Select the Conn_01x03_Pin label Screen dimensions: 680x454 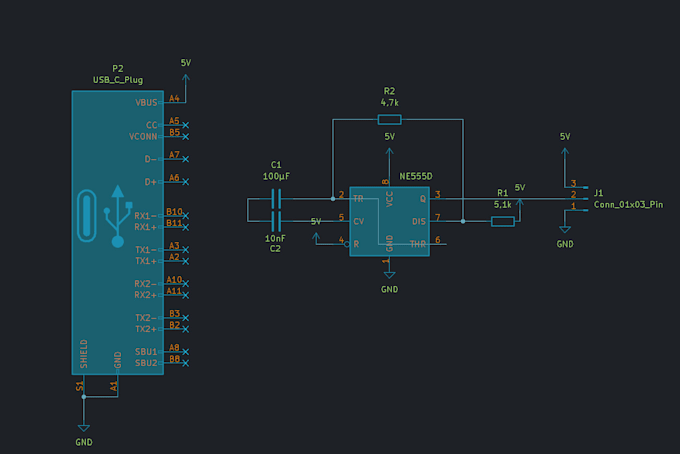pos(628,204)
